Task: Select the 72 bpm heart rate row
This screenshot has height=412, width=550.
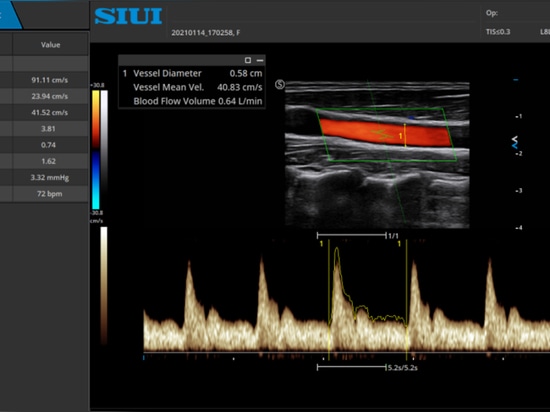Action: (x=44, y=194)
